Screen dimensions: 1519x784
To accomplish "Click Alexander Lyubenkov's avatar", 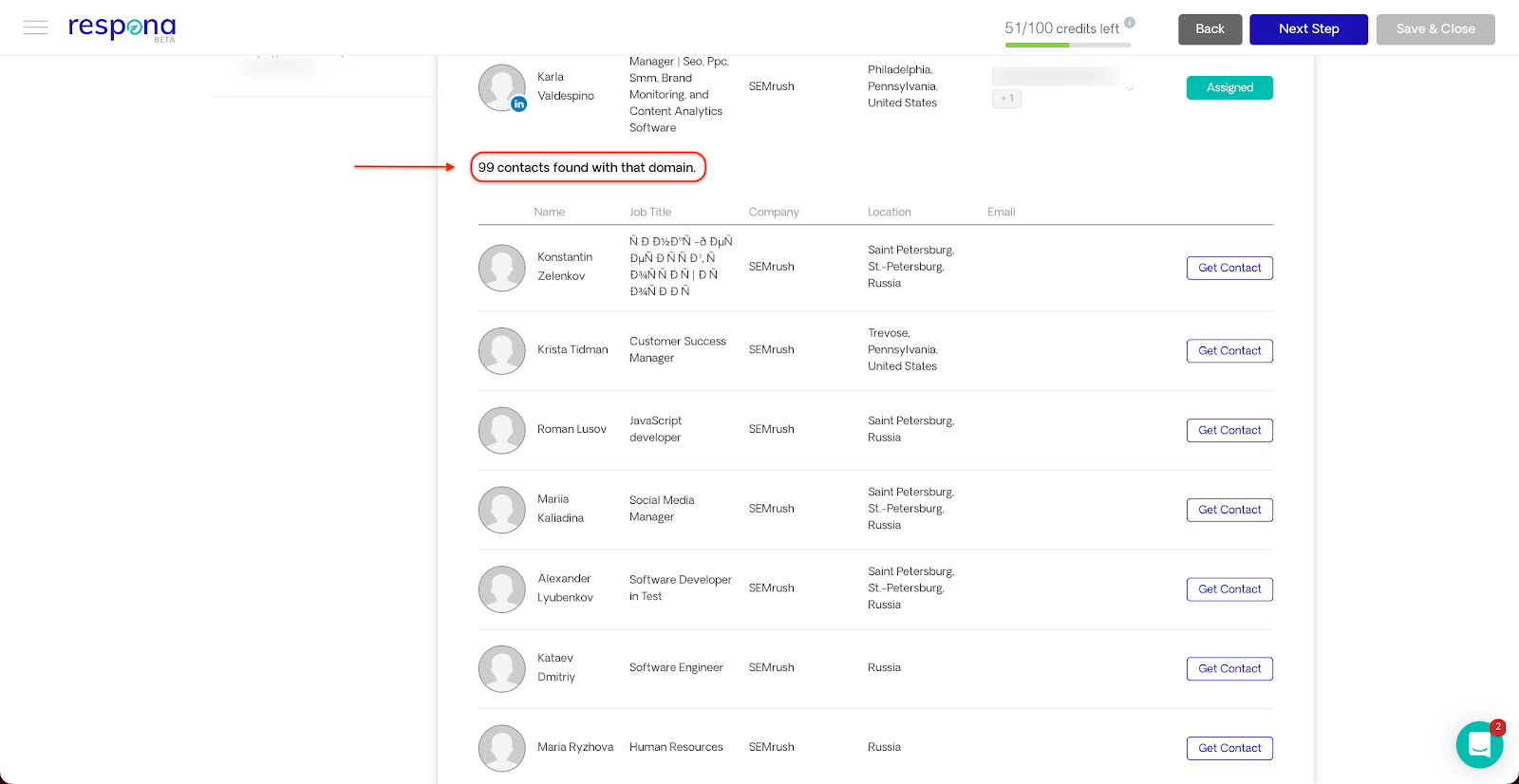I will [x=502, y=589].
